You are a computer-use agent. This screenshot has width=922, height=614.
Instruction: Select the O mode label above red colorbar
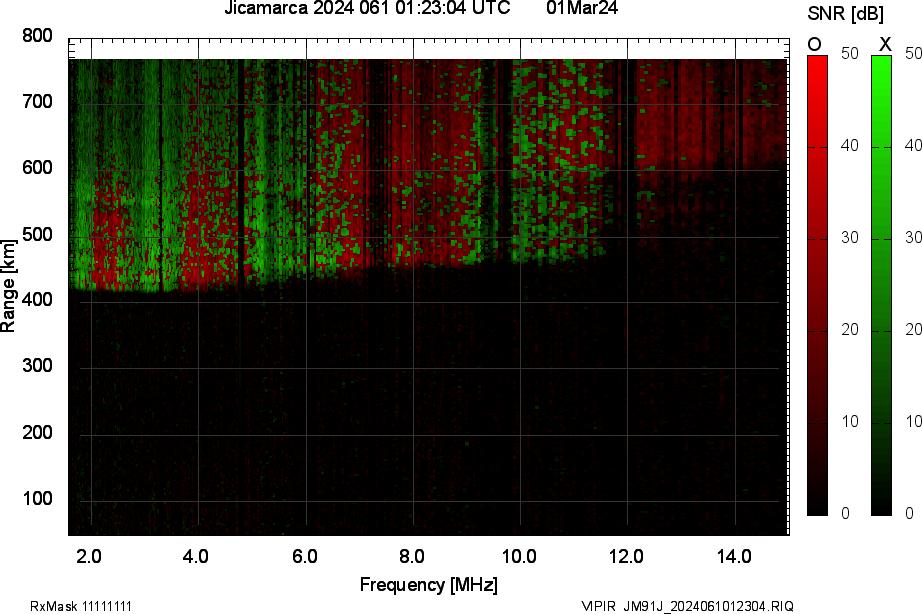click(x=815, y=44)
